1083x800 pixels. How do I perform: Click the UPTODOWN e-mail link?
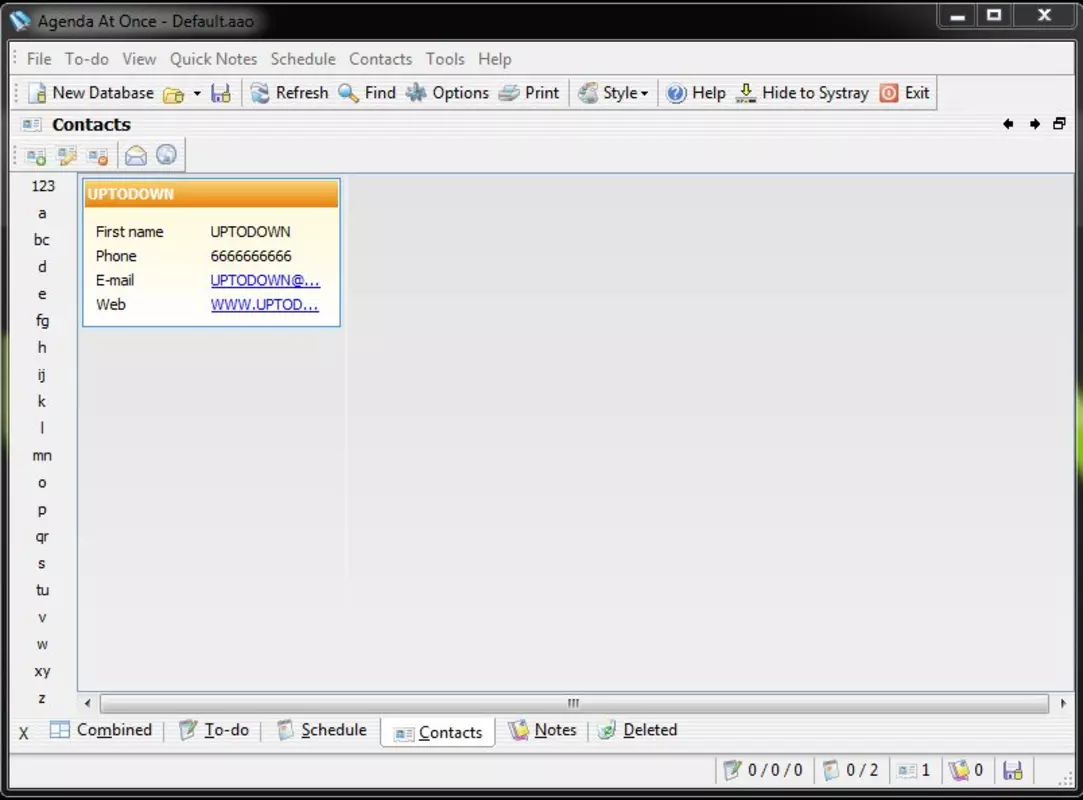point(265,280)
